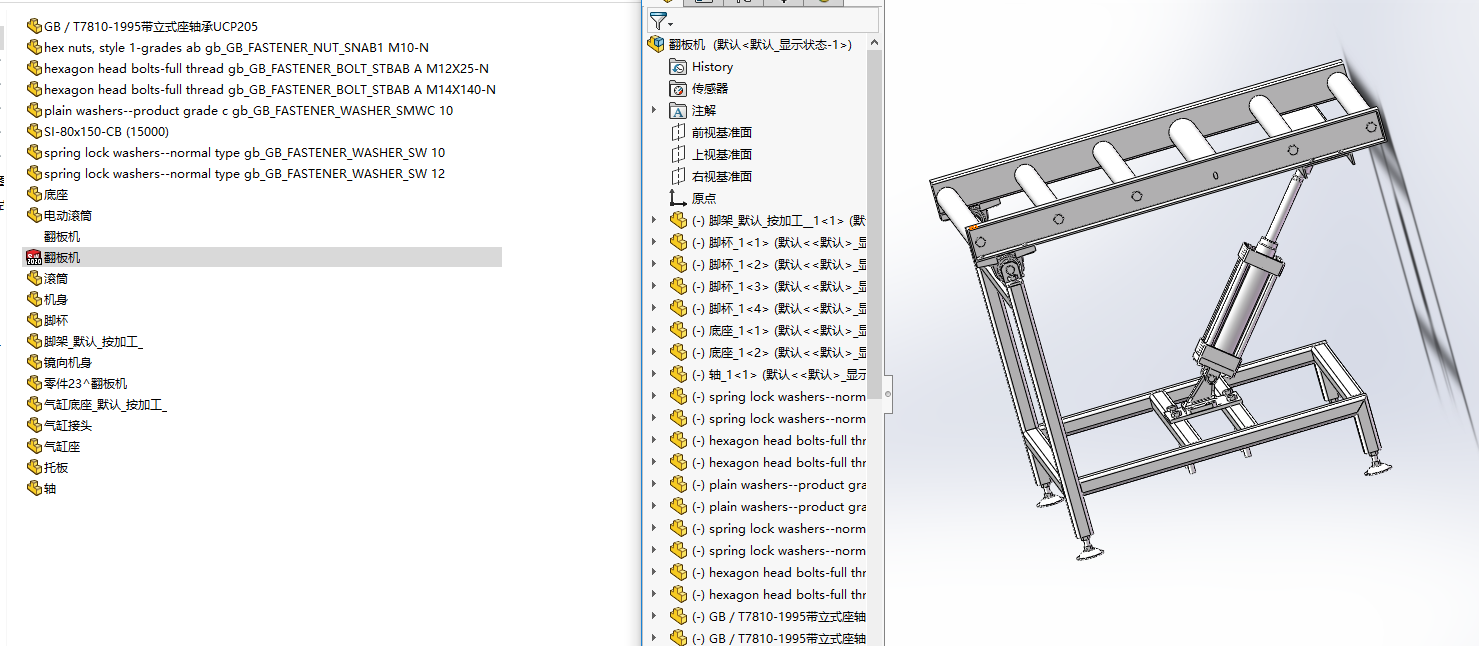
Task: Open the filter options dropdown arrow beside the funnel
Action: (x=670, y=24)
